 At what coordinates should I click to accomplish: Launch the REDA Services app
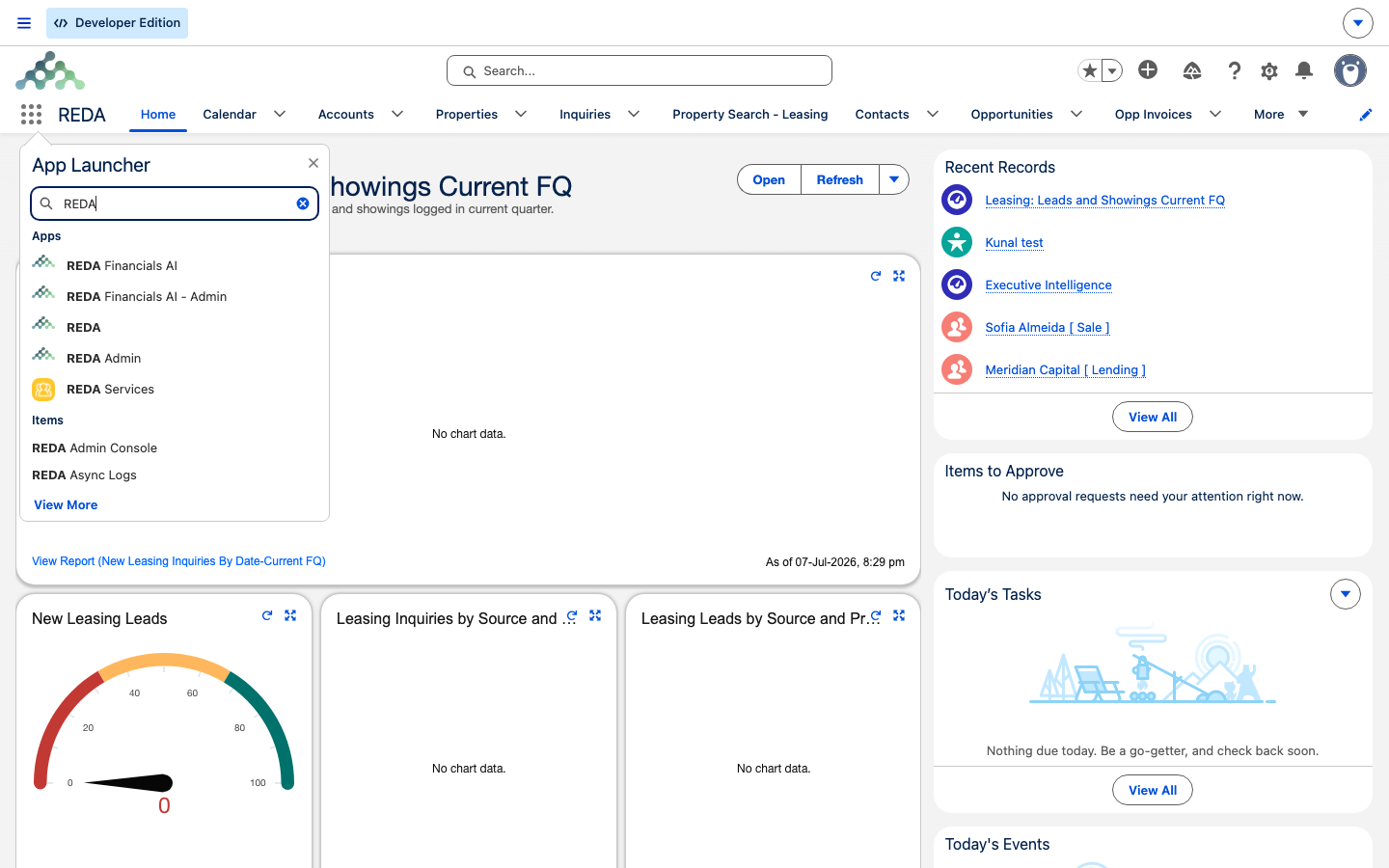pos(175,389)
